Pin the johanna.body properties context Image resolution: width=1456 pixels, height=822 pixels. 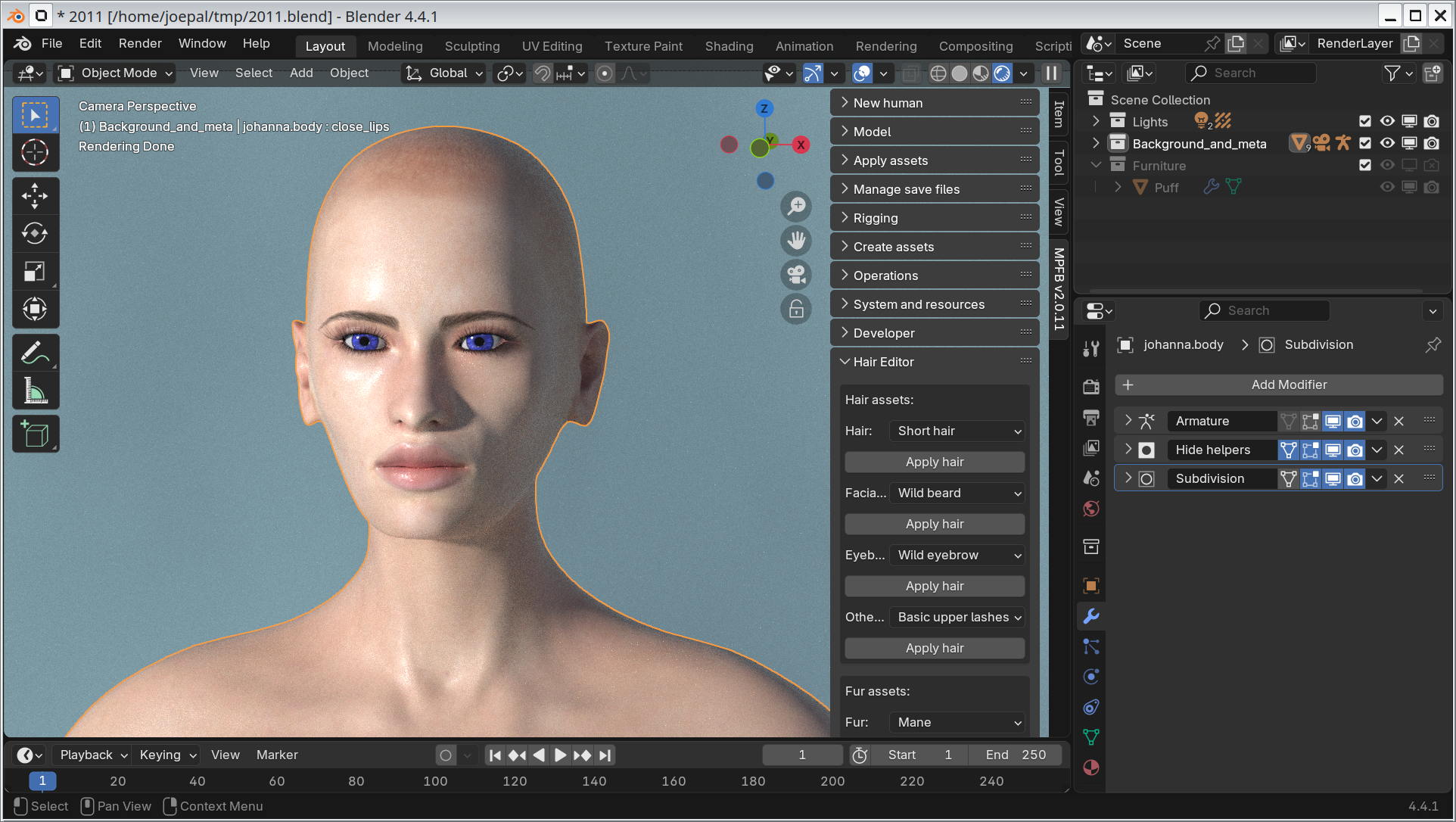1433,345
